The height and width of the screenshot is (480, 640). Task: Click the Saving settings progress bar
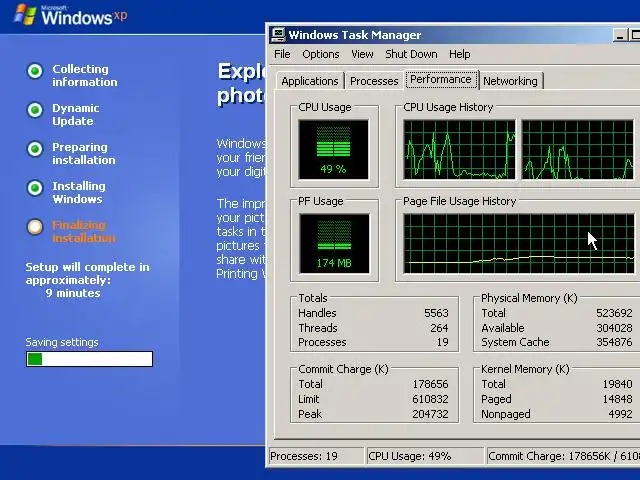click(89, 359)
